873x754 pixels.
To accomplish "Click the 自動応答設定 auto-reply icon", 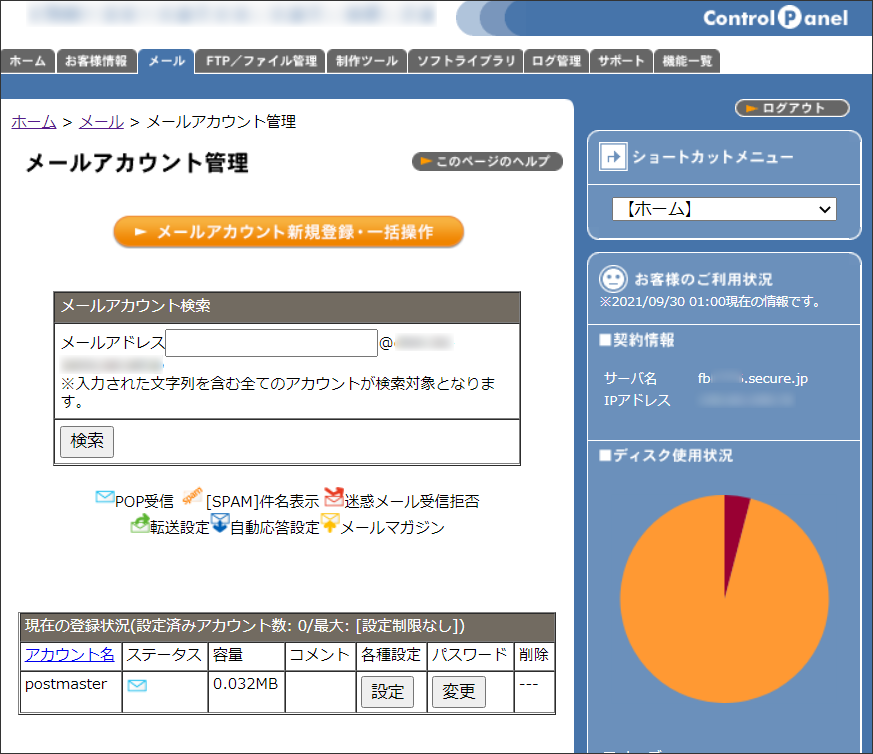I will tap(220, 523).
